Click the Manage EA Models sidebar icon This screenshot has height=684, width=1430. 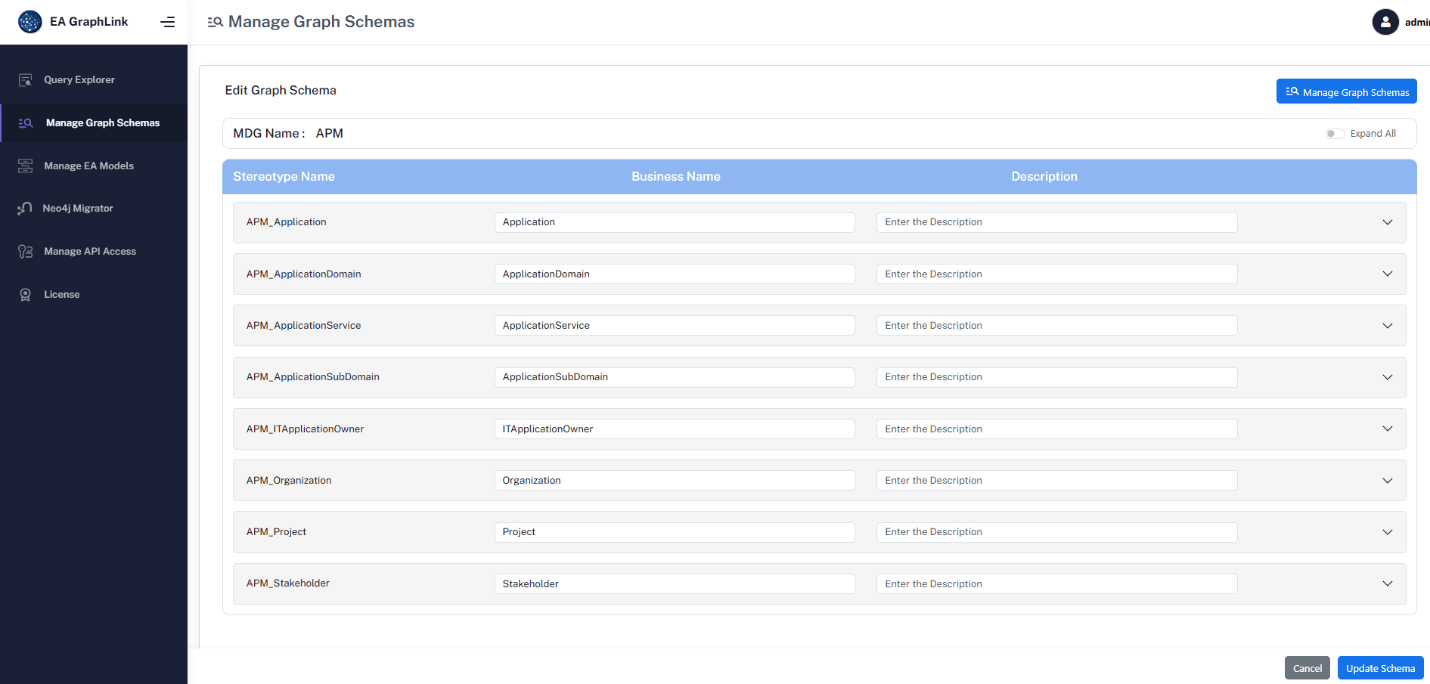click(x=26, y=166)
